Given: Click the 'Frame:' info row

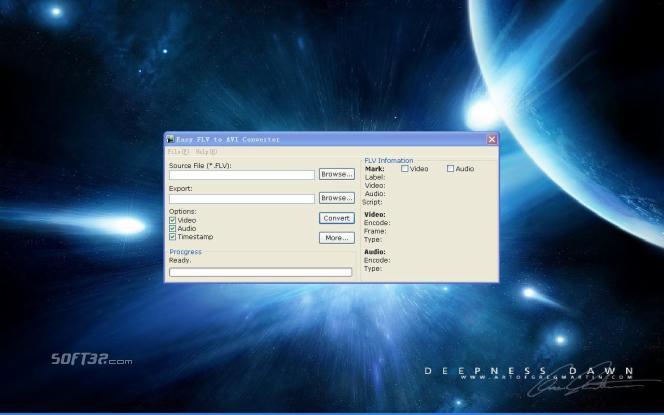Looking at the screenshot, I should point(375,231).
